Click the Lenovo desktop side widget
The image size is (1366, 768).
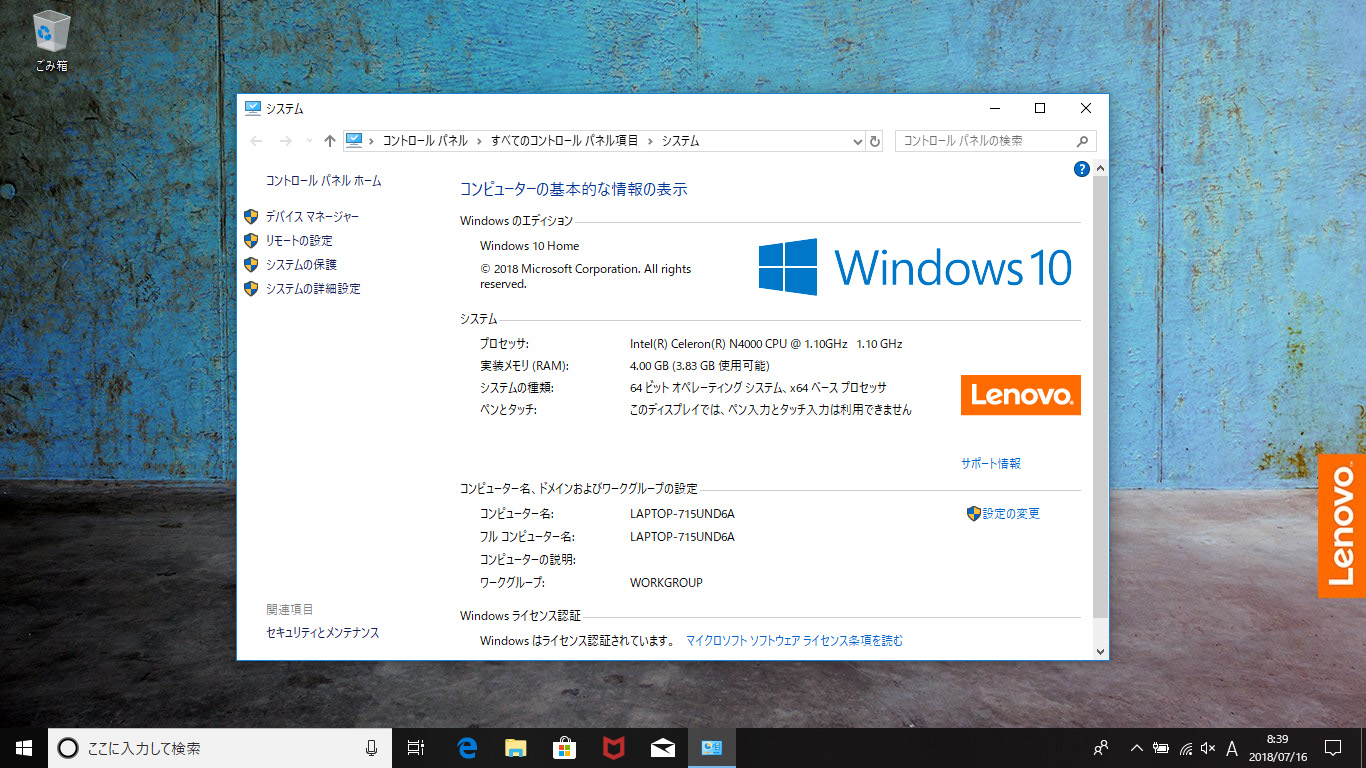click(1342, 526)
